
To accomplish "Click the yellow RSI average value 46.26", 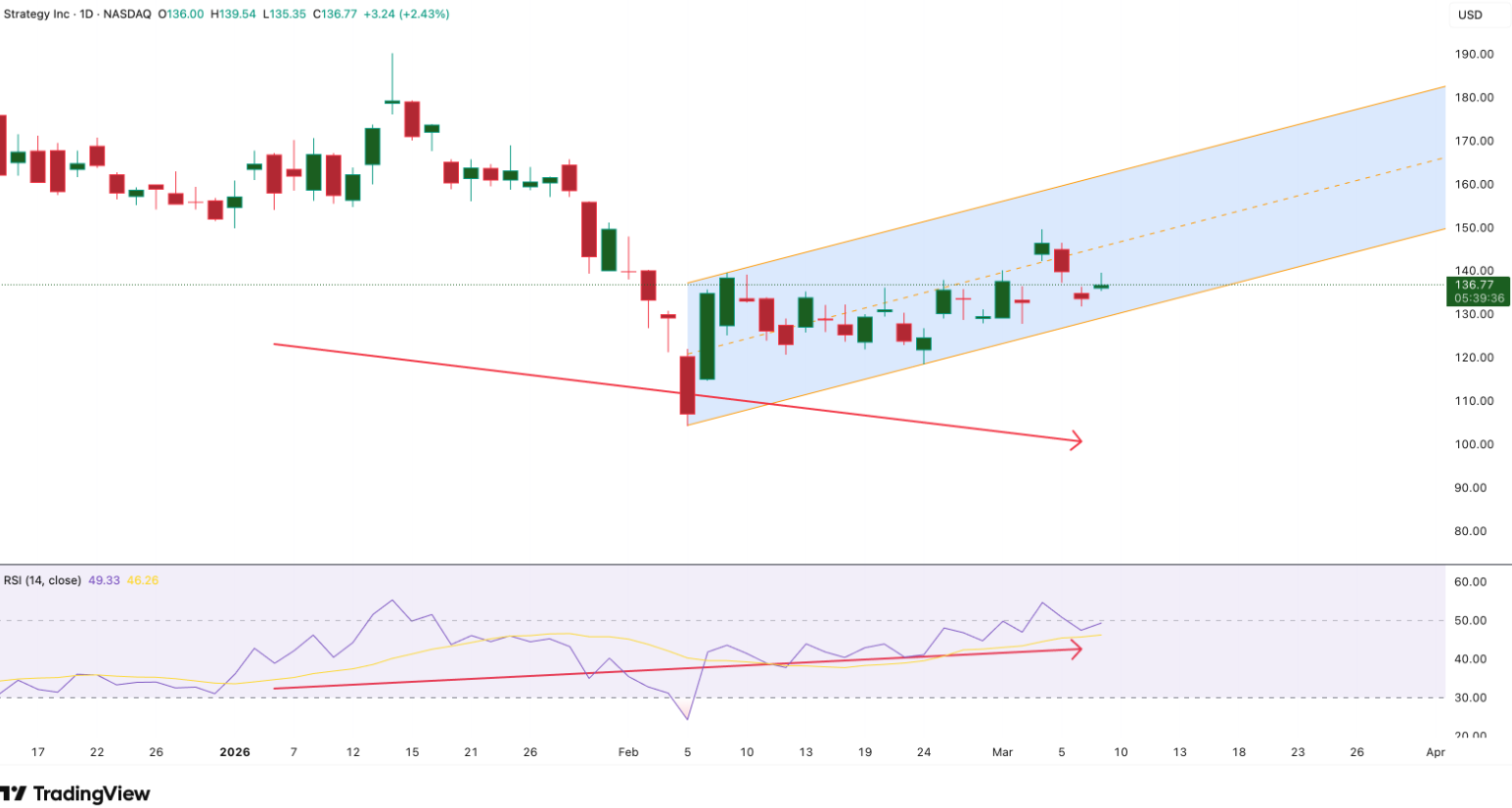I will 142,580.
